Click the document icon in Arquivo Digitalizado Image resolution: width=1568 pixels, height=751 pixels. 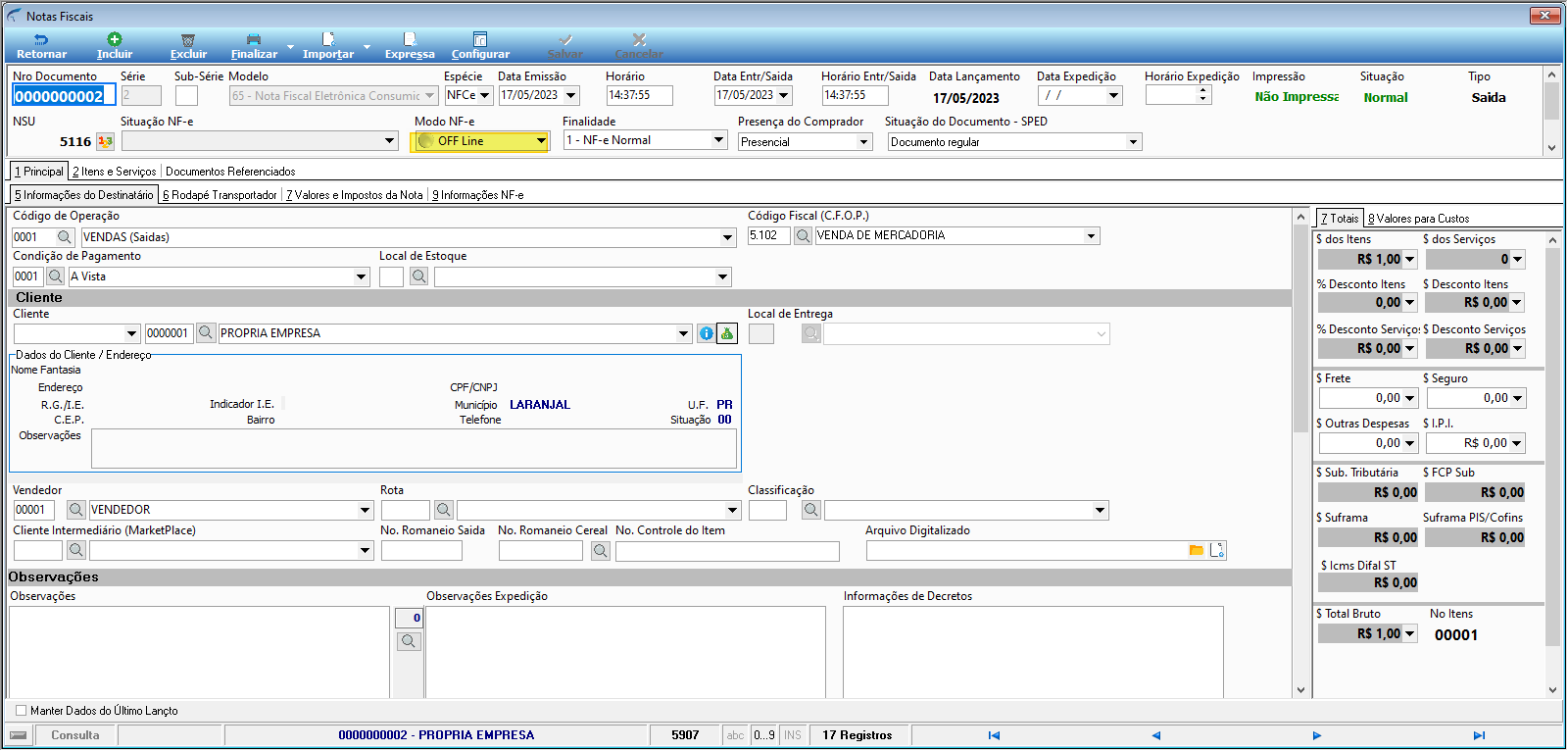click(x=1217, y=550)
